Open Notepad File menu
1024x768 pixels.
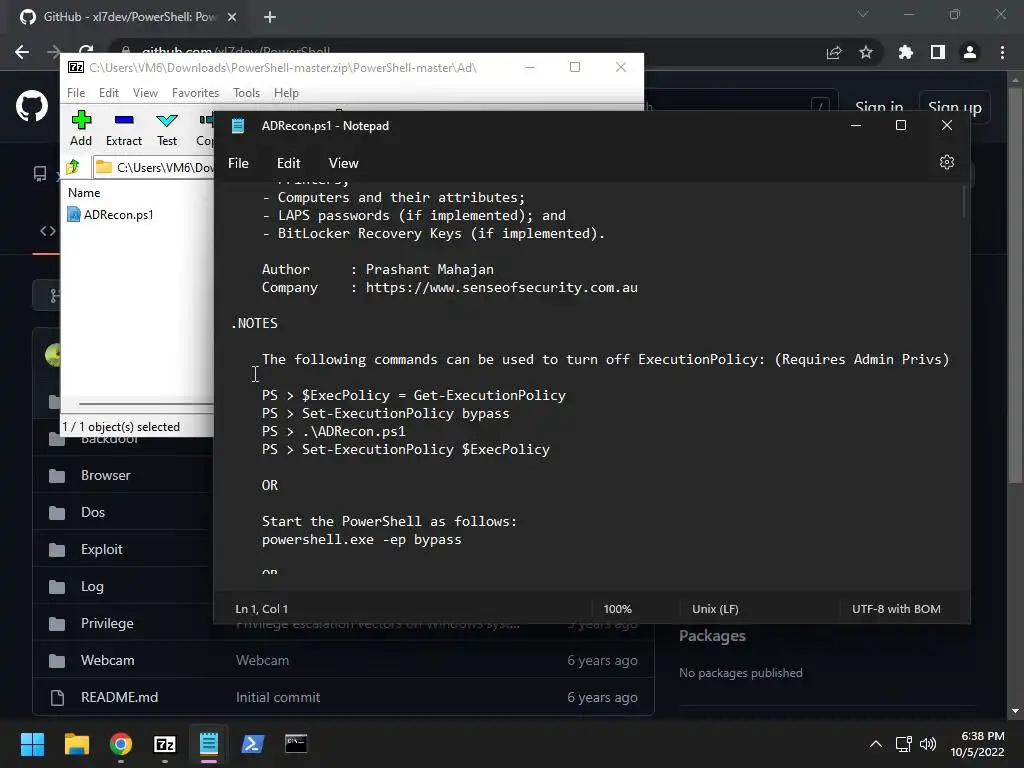238,163
